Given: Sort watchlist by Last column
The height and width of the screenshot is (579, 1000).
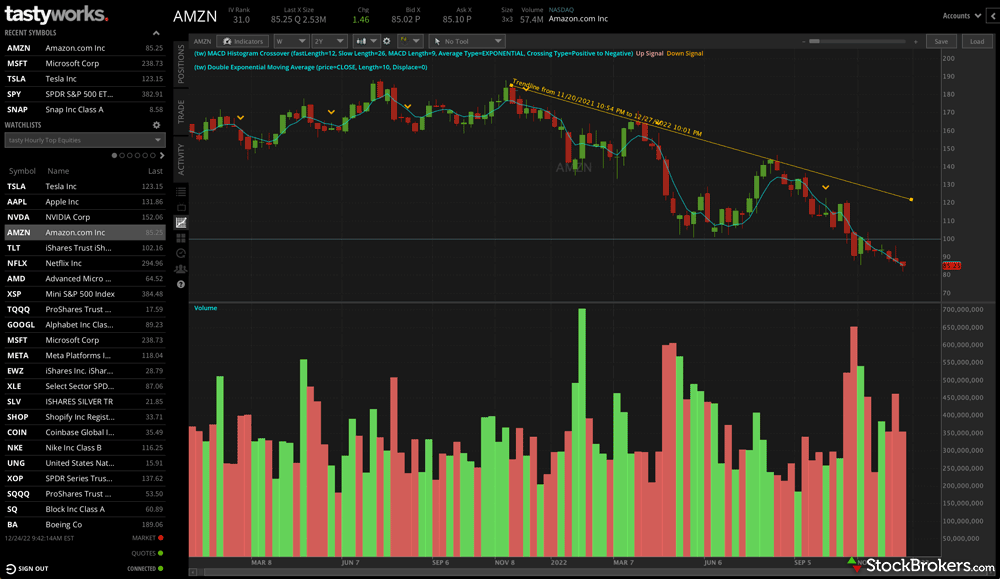Looking at the screenshot, I should click(156, 171).
